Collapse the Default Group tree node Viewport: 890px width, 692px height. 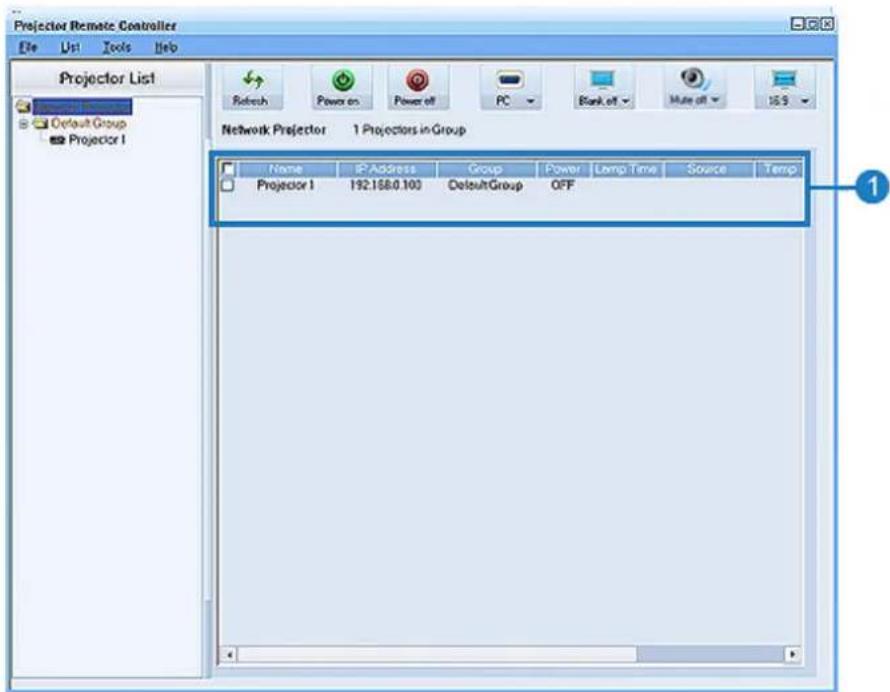pyautogui.click(x=23, y=124)
